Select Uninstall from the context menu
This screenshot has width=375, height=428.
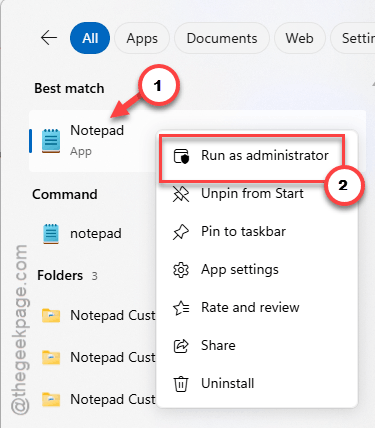coord(257,384)
